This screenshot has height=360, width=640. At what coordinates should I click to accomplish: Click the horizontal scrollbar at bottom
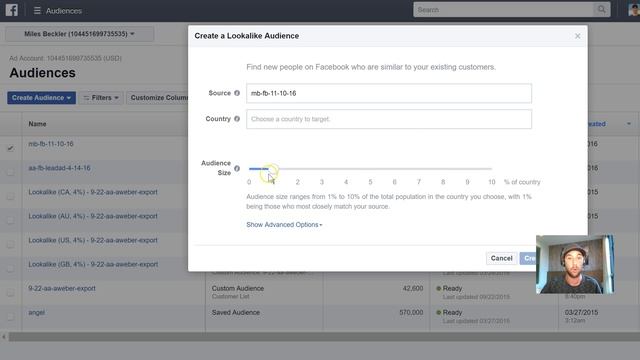pos(324,337)
